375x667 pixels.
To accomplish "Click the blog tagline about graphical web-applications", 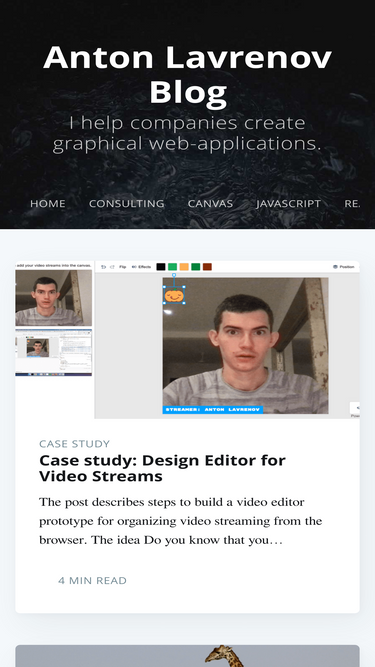I will 188,134.
